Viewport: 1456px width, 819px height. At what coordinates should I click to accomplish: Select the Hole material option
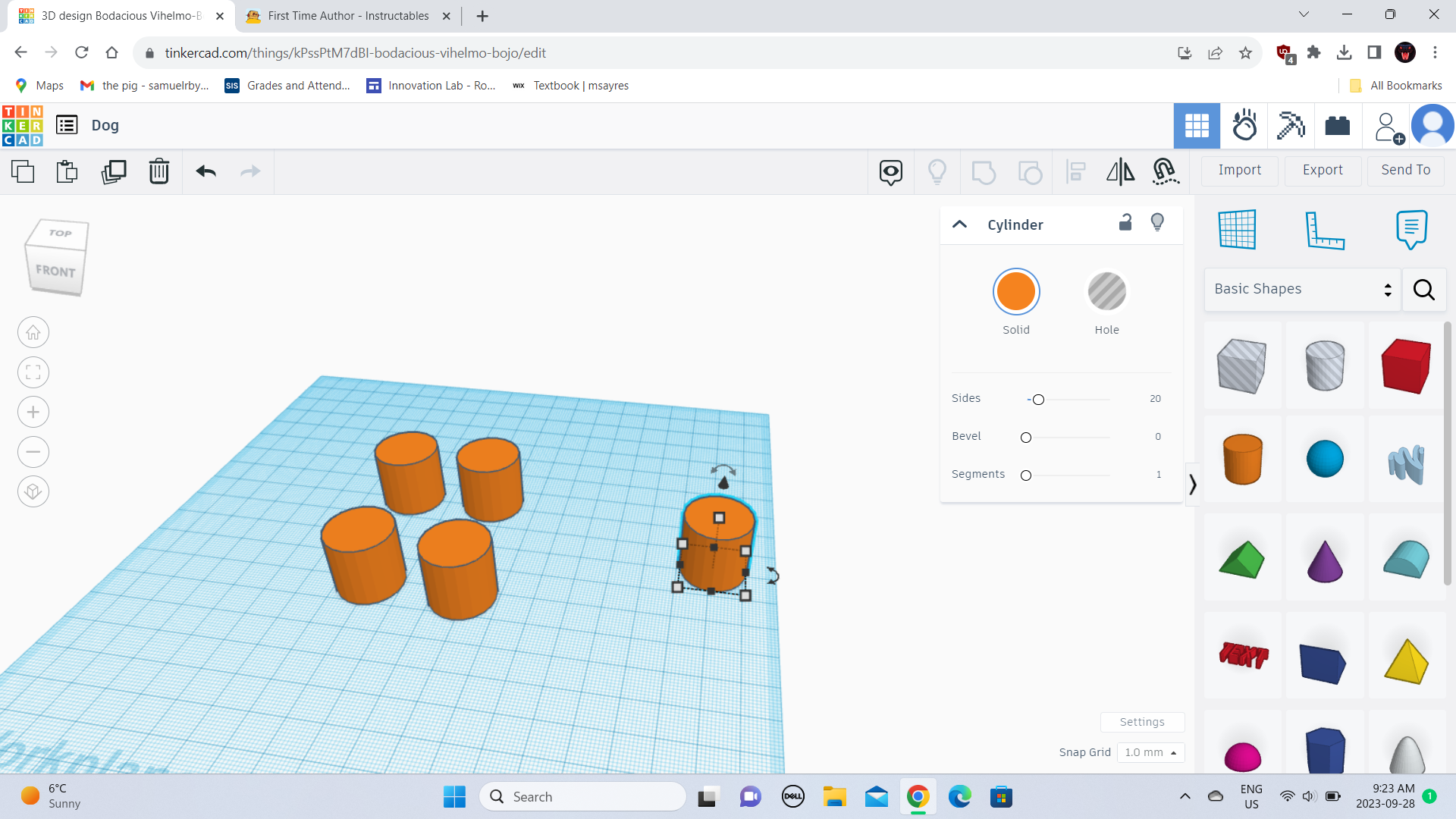tap(1106, 292)
